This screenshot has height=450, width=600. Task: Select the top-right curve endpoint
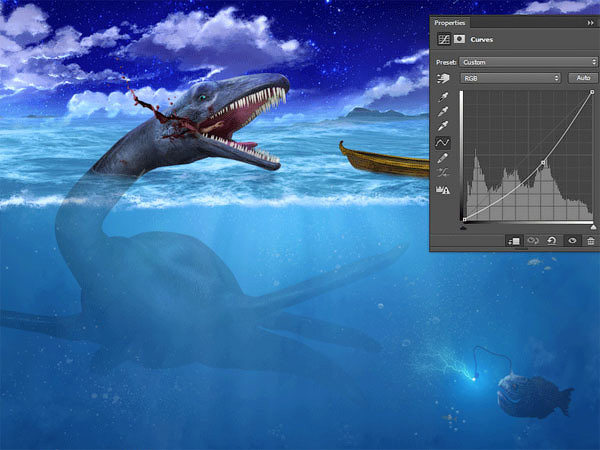(592, 92)
